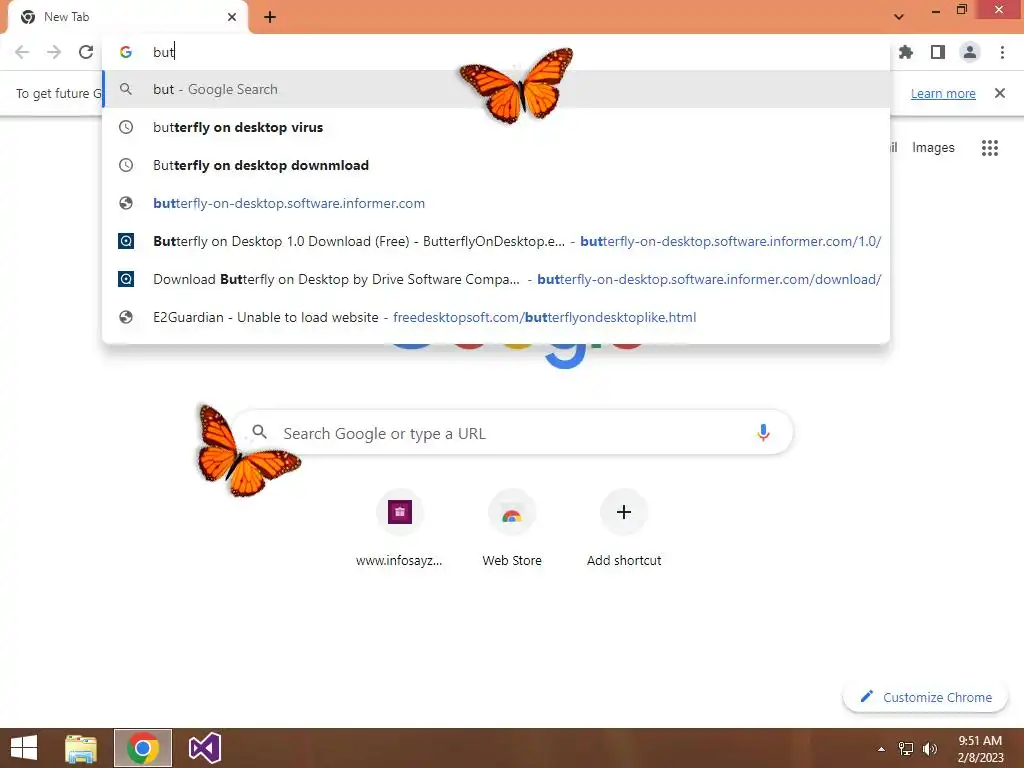The height and width of the screenshot is (768, 1024).
Task: Open Visual Studio from the taskbar
Action: point(205,748)
